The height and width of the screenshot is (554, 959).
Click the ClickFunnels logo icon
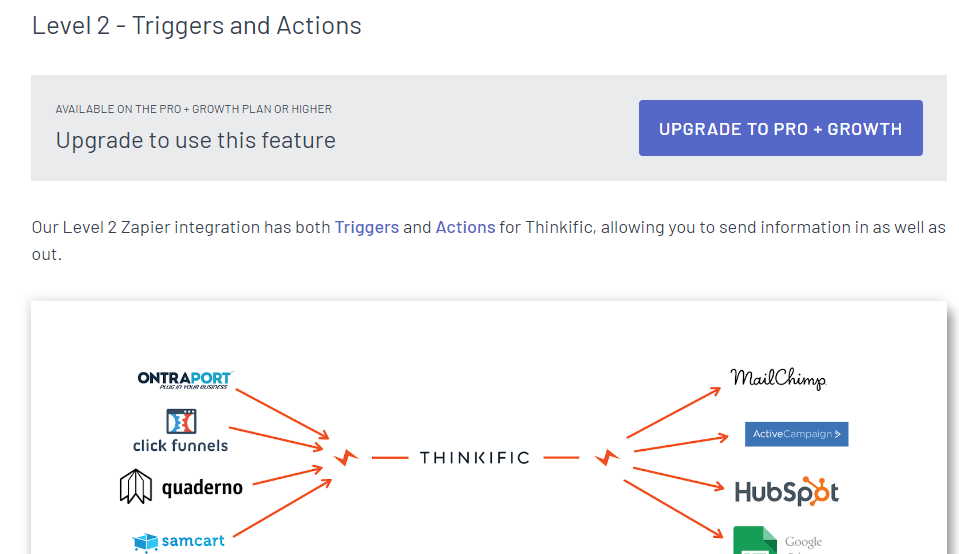181,421
